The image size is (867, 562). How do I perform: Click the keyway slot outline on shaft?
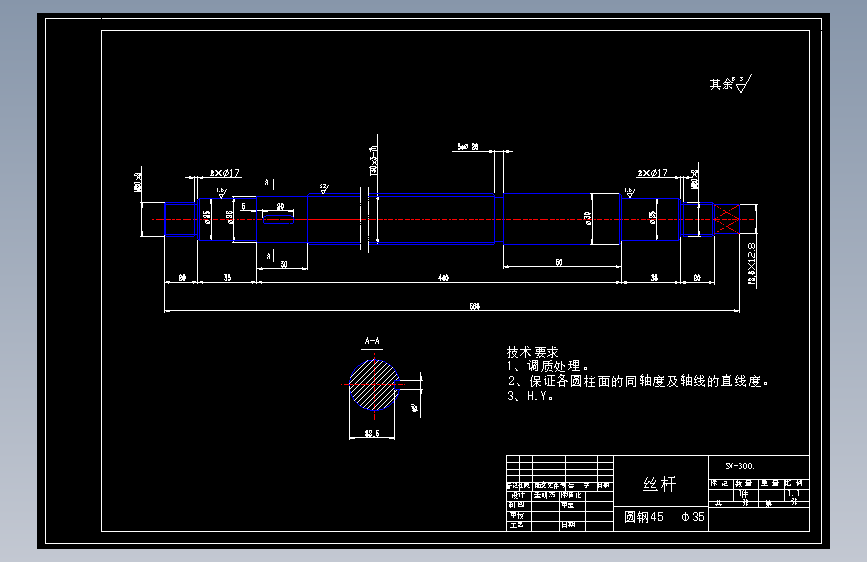coord(278,219)
